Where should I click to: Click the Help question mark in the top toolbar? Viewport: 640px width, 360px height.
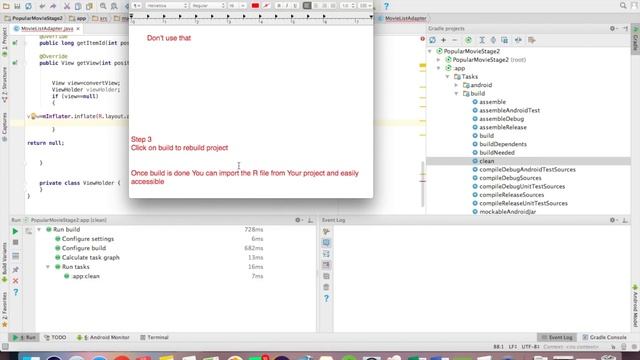click(386, 6)
